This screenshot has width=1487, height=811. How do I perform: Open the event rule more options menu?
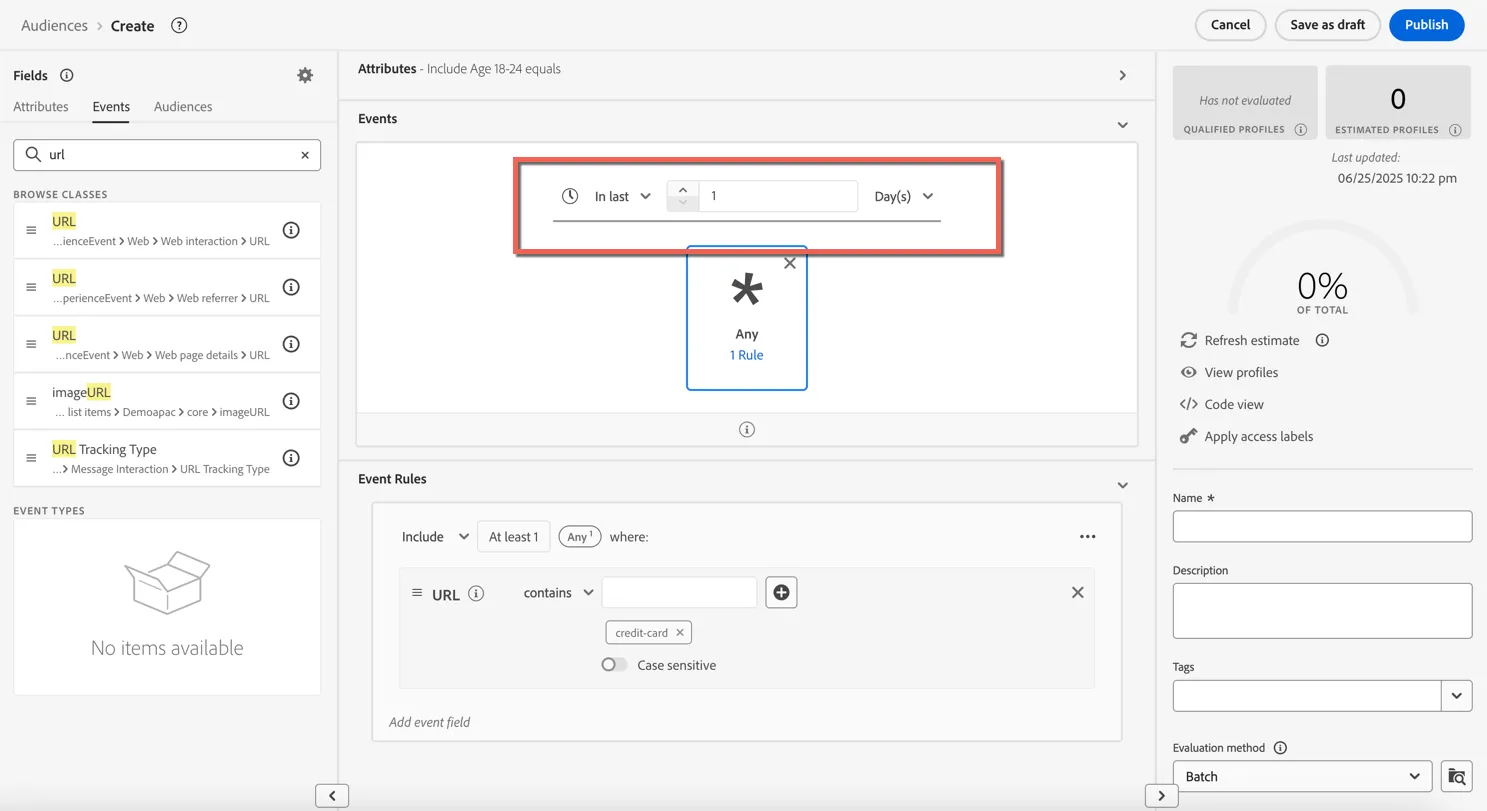pyautogui.click(x=1088, y=537)
